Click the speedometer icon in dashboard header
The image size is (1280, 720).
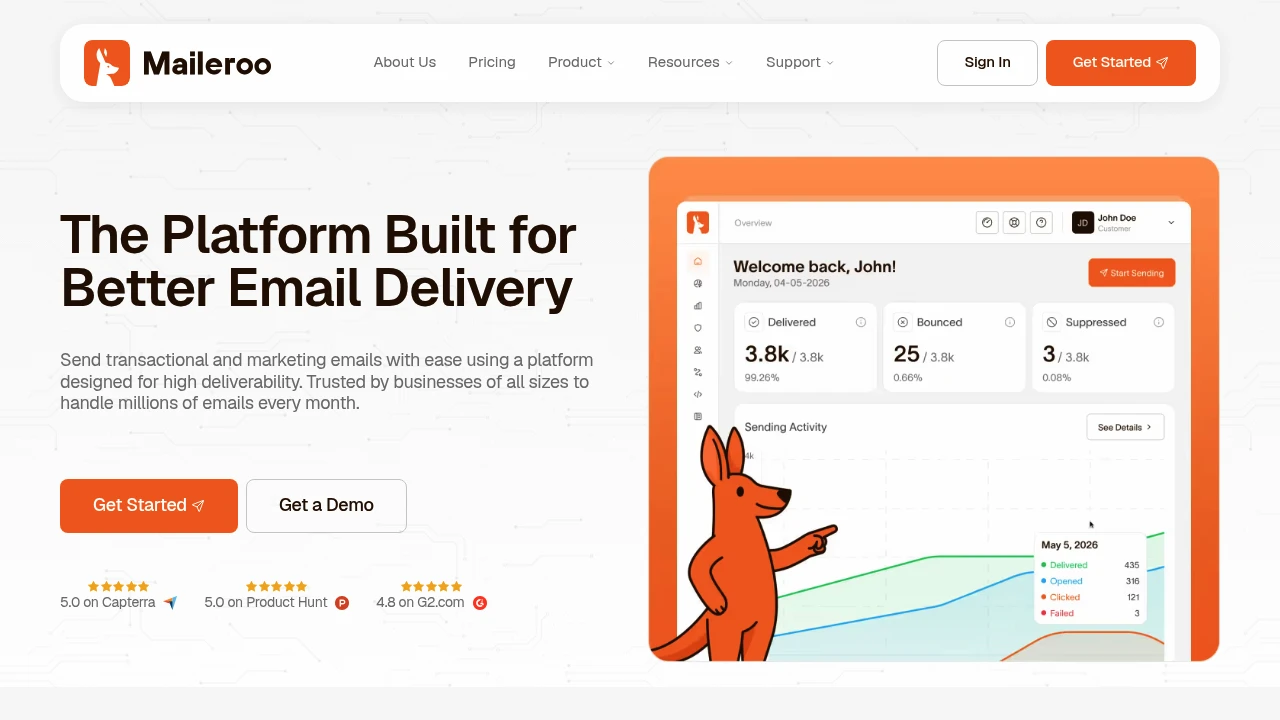pyautogui.click(x=987, y=223)
